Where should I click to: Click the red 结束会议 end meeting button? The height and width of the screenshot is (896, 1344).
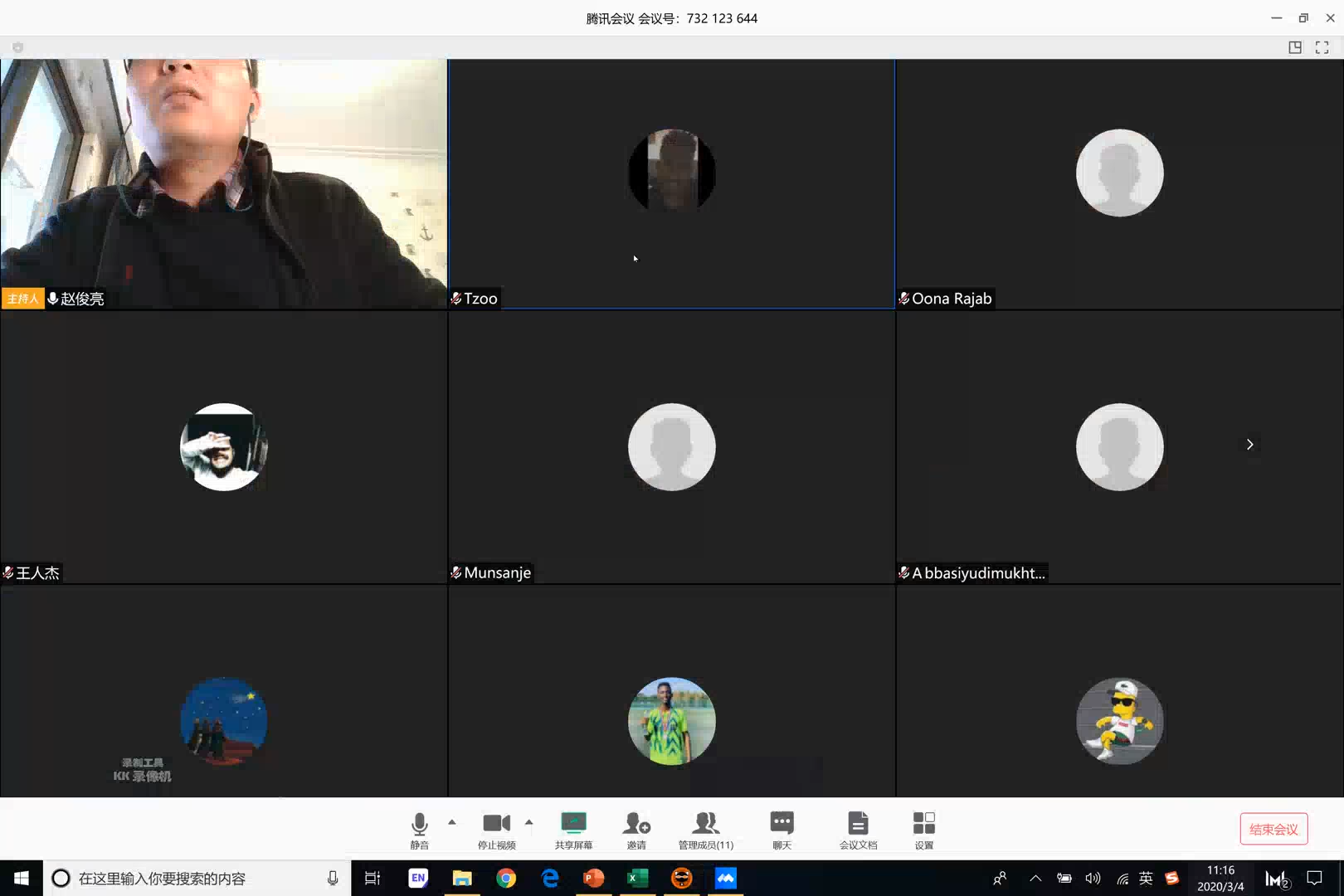(1273, 829)
